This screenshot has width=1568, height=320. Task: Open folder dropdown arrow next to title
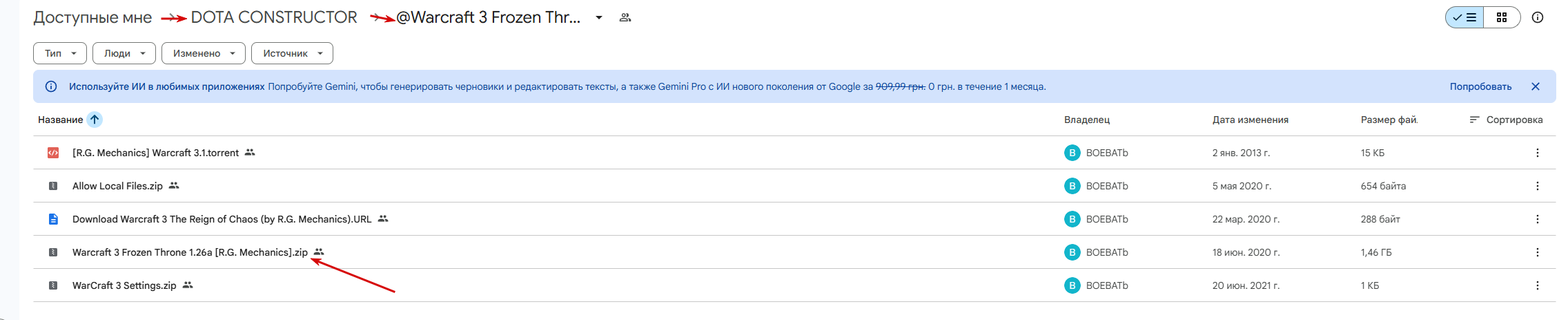599,17
